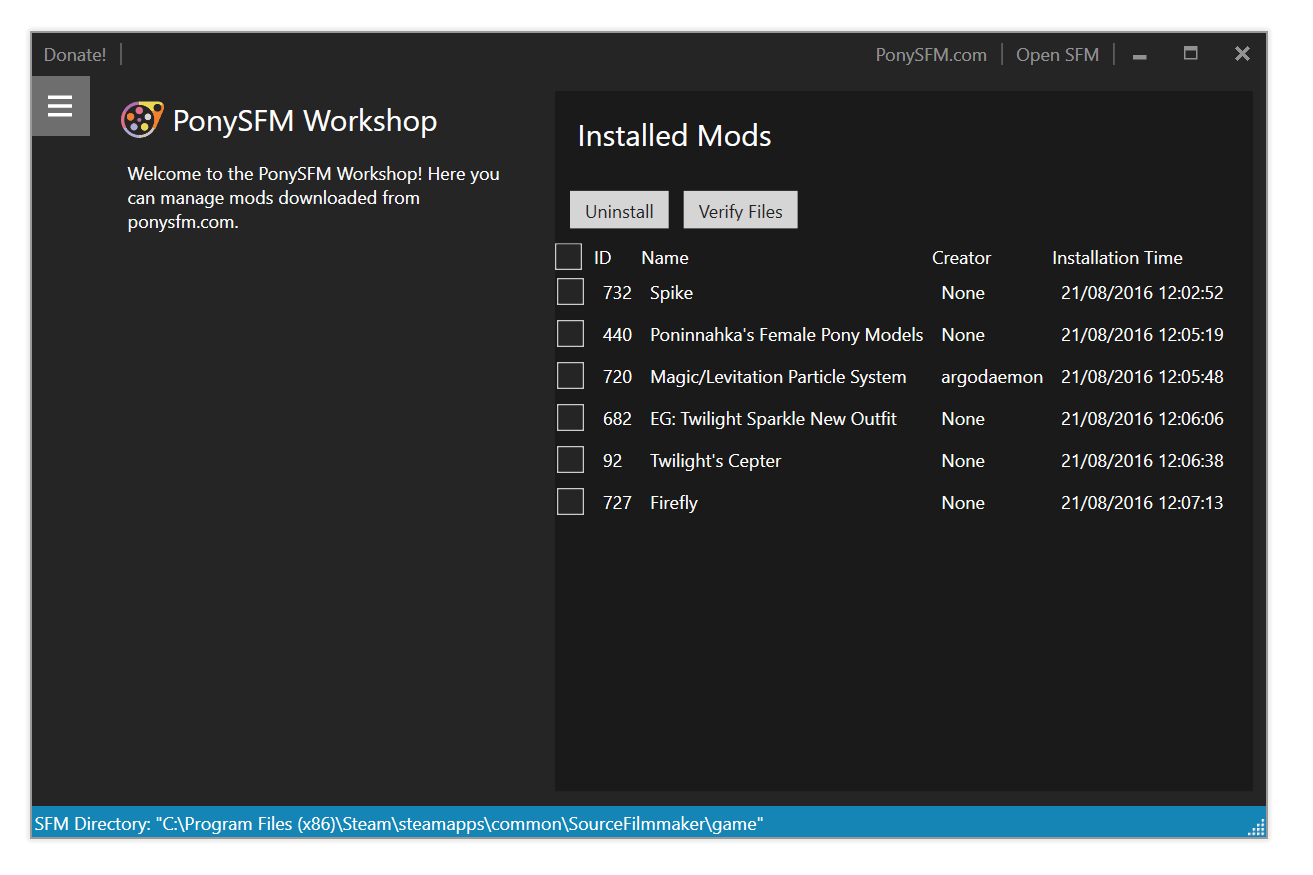Image resolution: width=1313 pixels, height=875 pixels.
Task: Sort by Creator column header
Action: click(961, 258)
